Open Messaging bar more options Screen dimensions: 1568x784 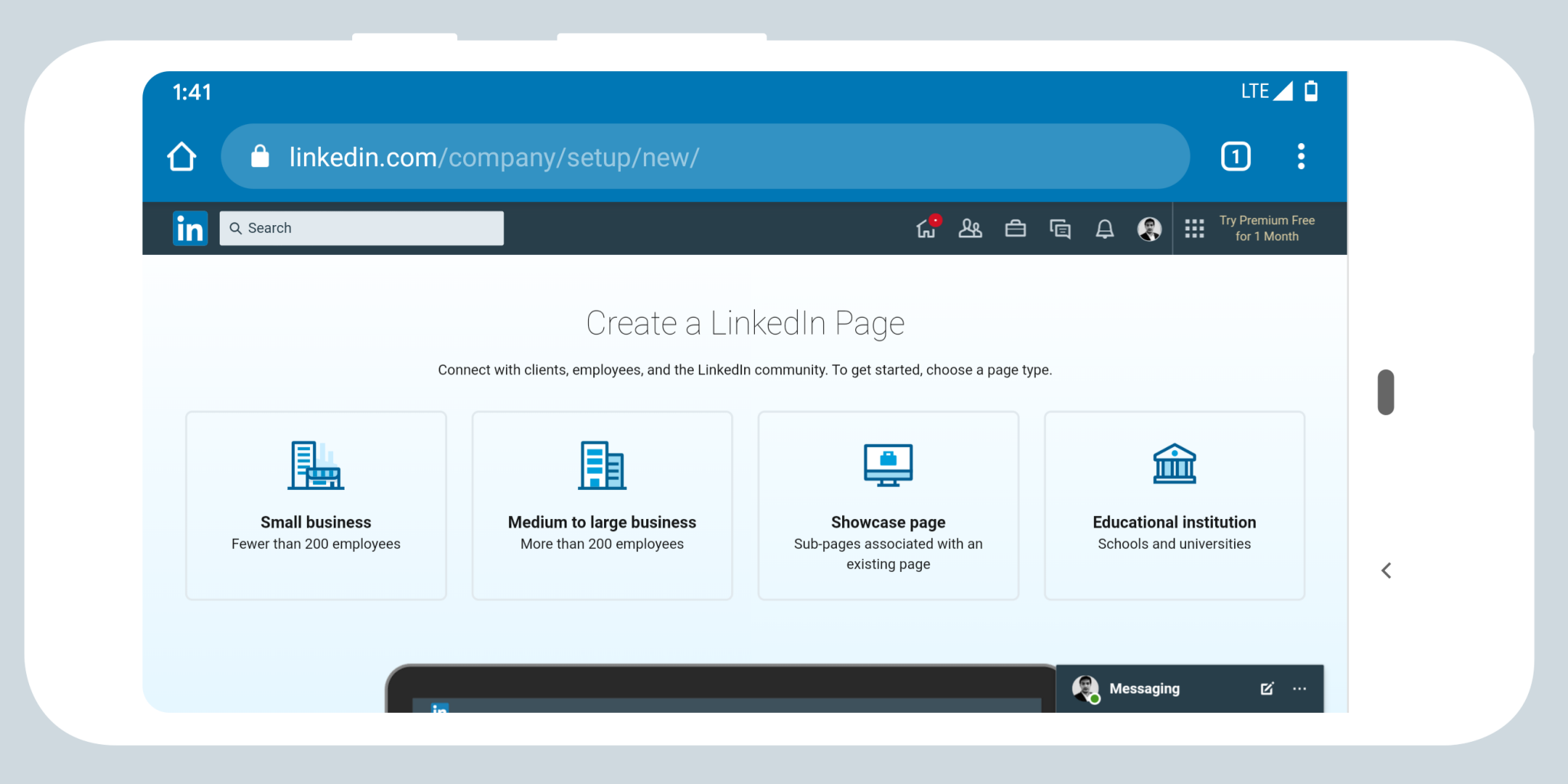(1299, 688)
